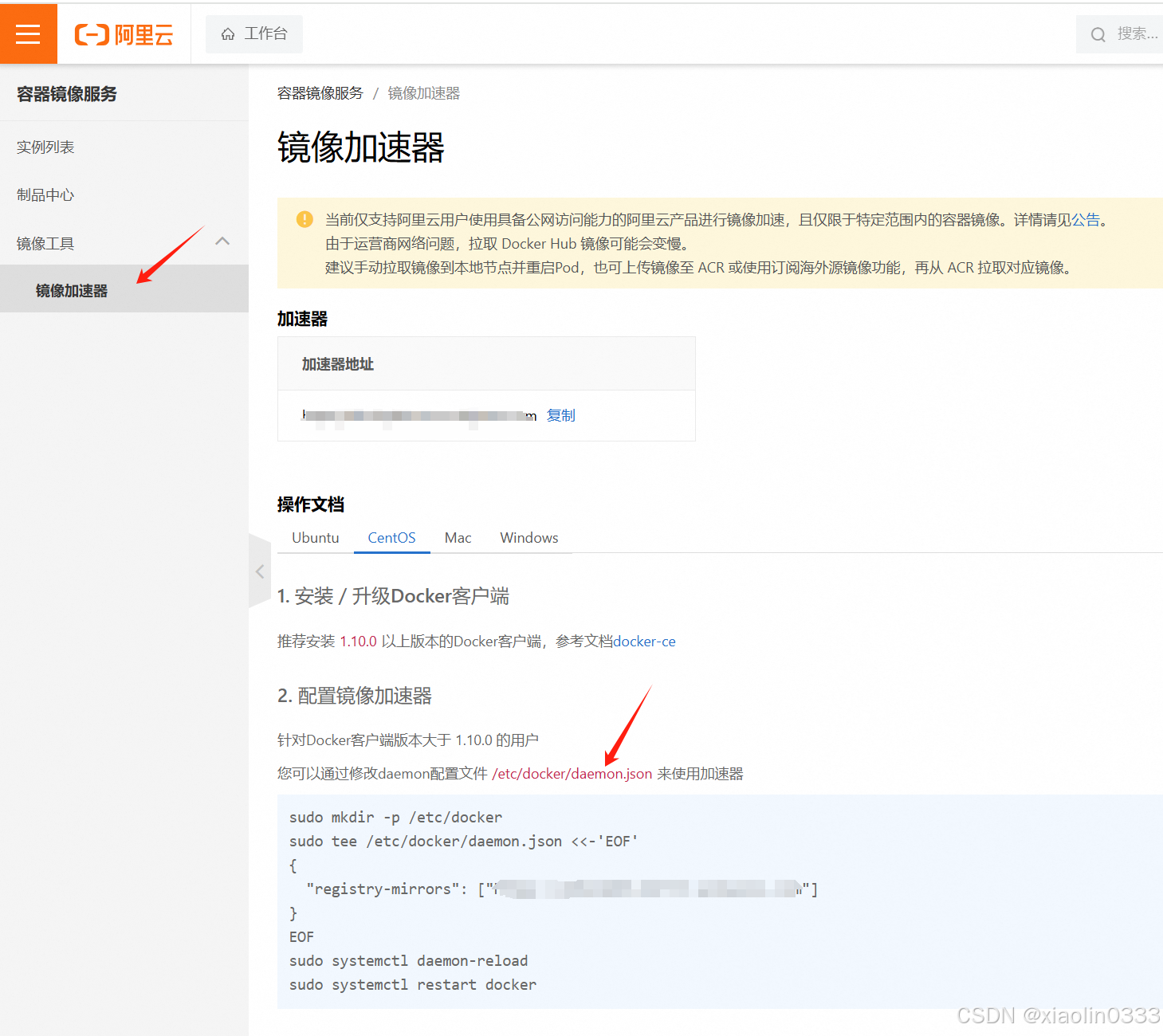
Task: Switch to the Ubuntu tab
Action: tap(316, 538)
